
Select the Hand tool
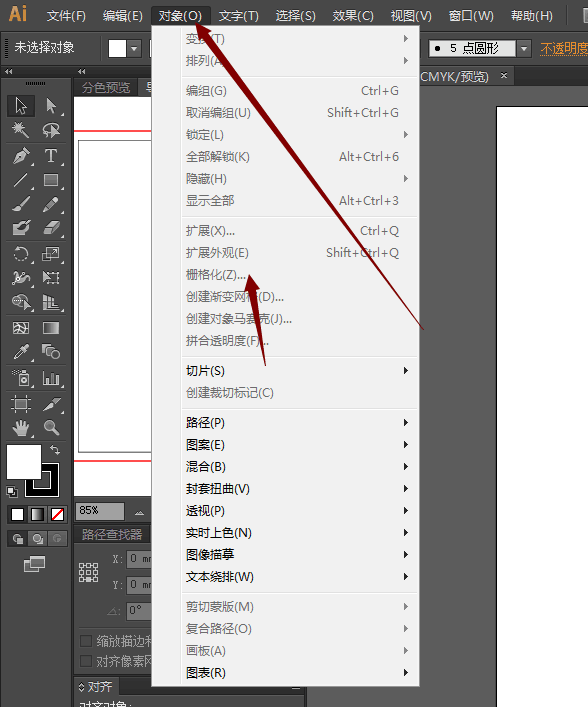pos(21,427)
